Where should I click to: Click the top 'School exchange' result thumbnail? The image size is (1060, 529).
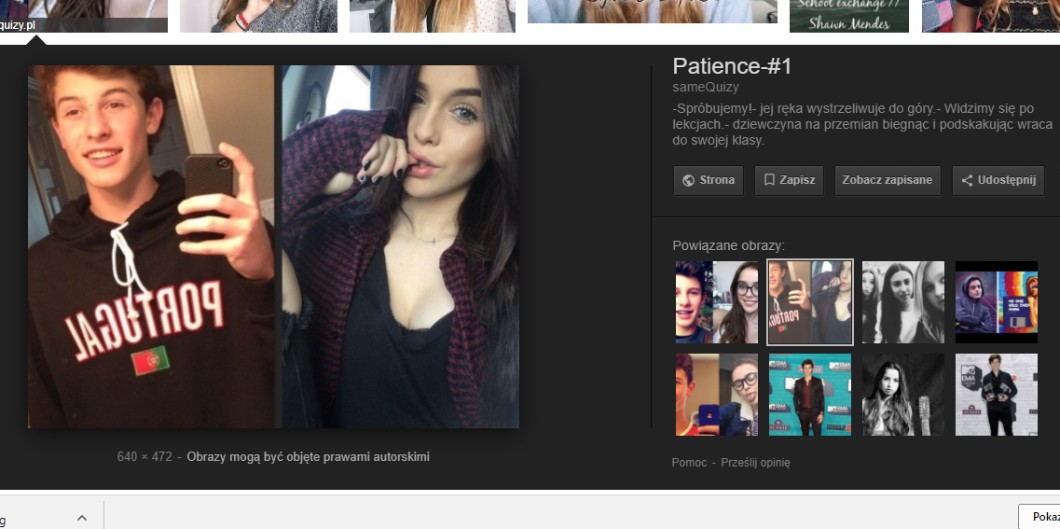848,16
